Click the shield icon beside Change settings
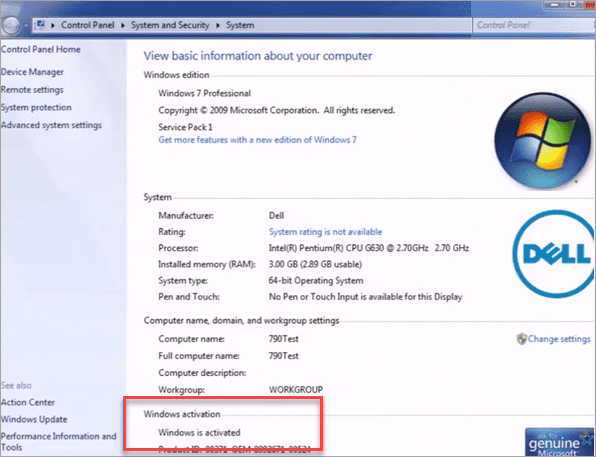This screenshot has width=596, height=457. click(522, 339)
